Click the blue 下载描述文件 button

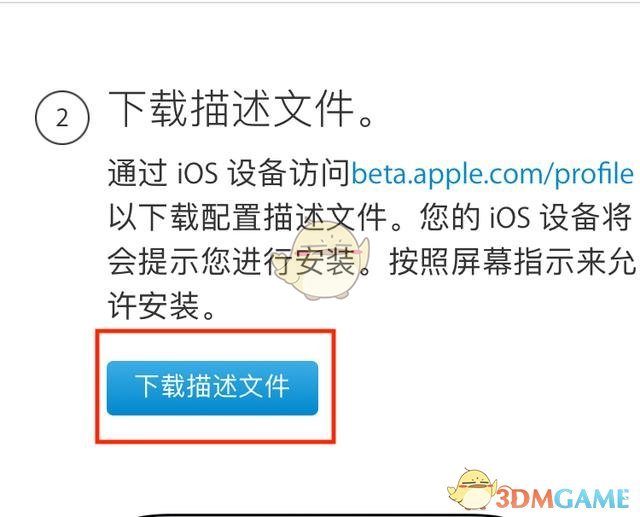(x=212, y=388)
